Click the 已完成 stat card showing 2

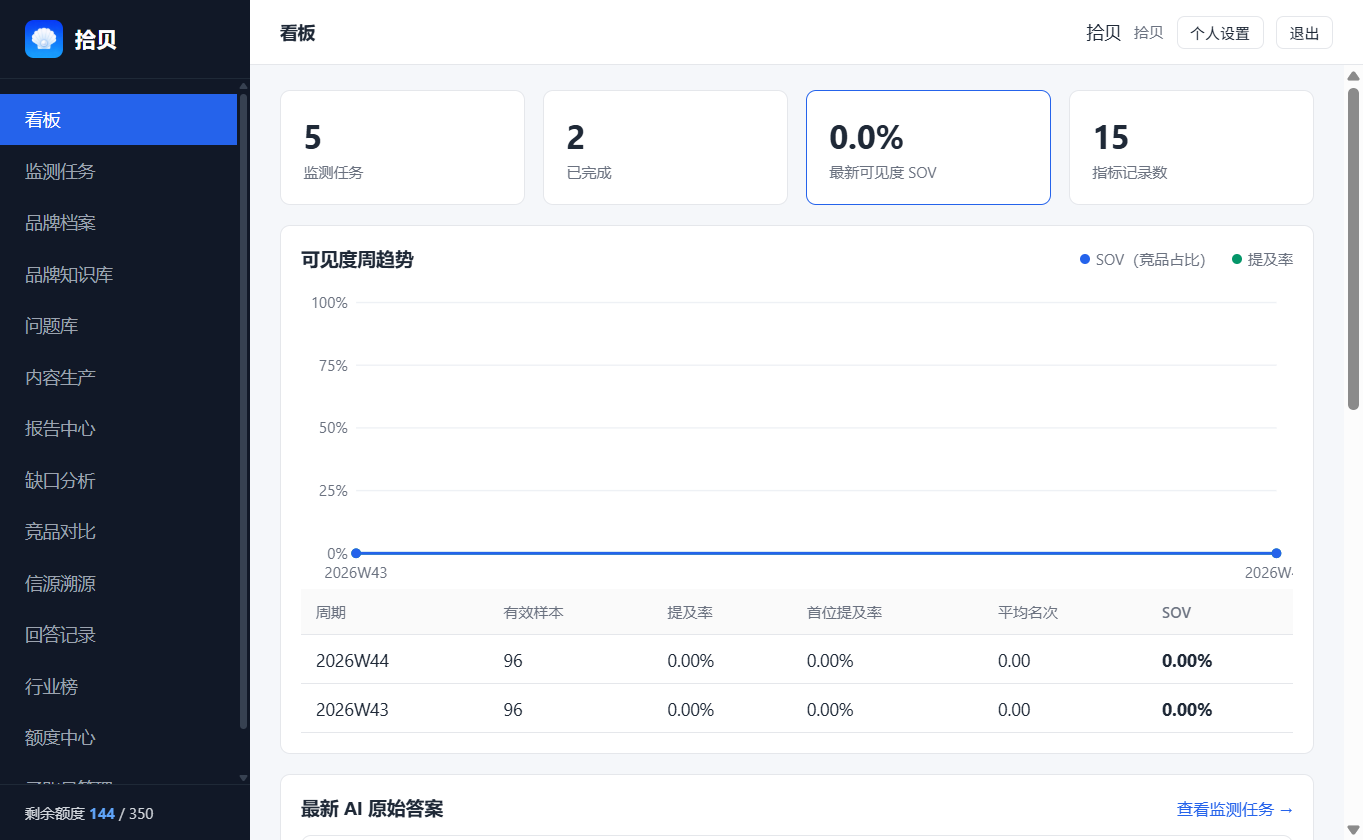point(665,148)
